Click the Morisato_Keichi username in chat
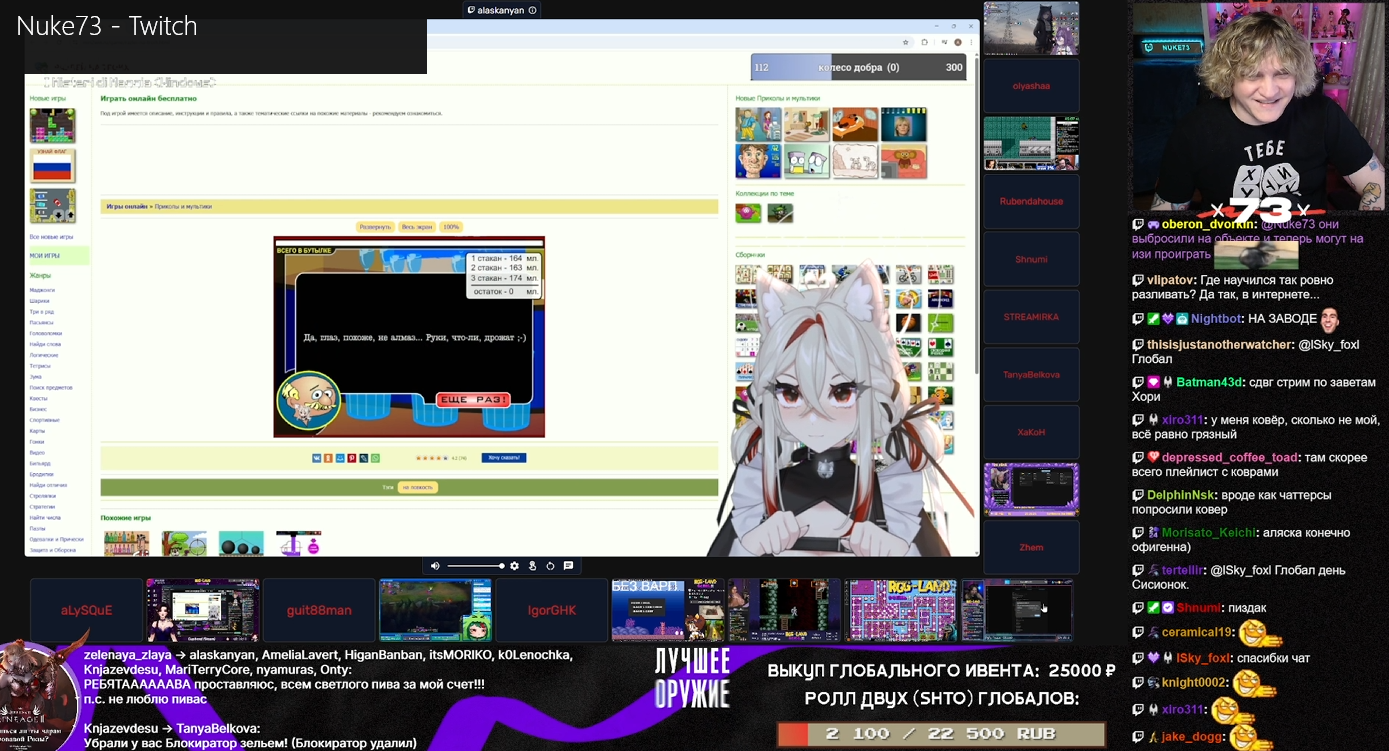 tap(1207, 533)
